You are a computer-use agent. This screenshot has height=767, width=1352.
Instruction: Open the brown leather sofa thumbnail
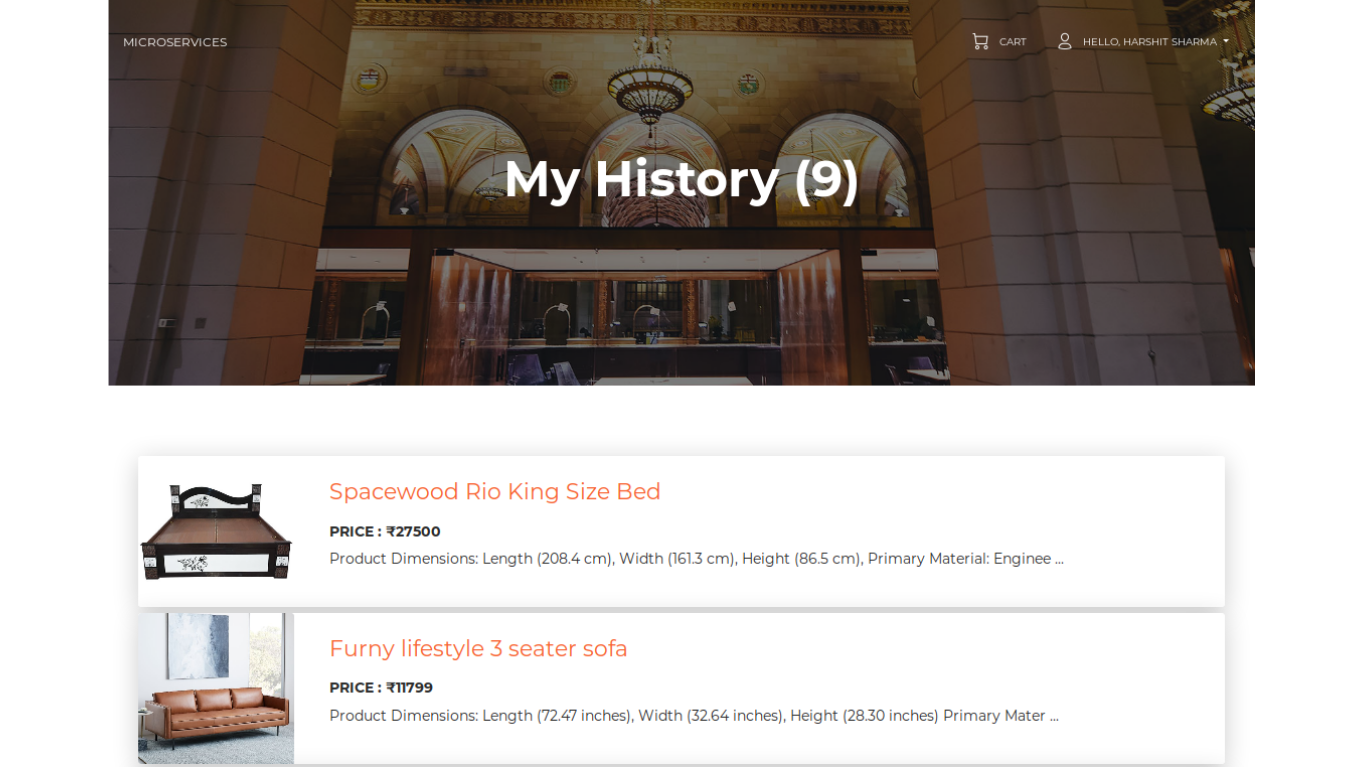coord(216,688)
